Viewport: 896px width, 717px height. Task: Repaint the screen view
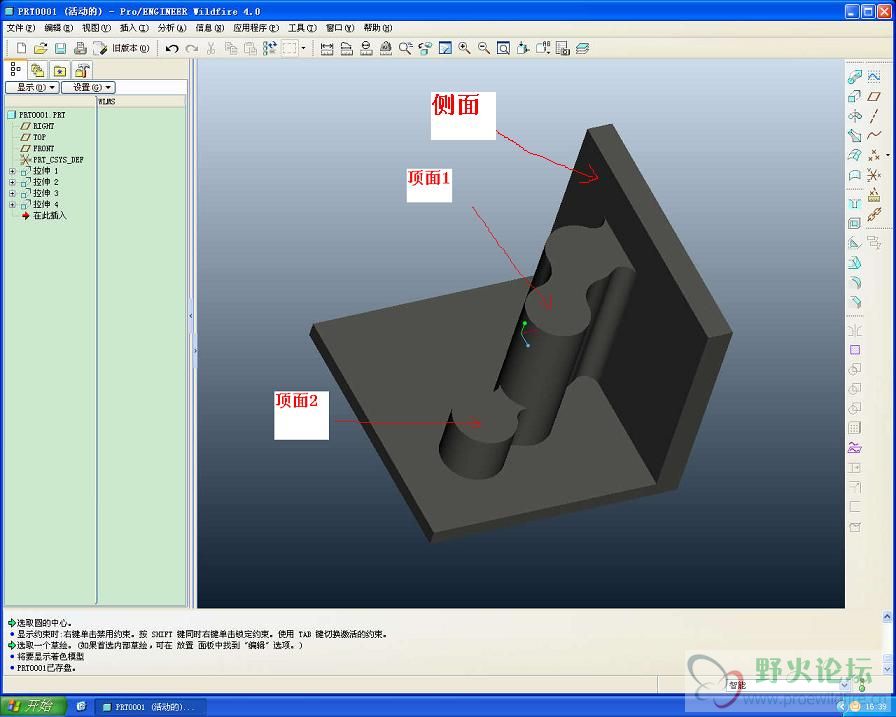point(445,49)
